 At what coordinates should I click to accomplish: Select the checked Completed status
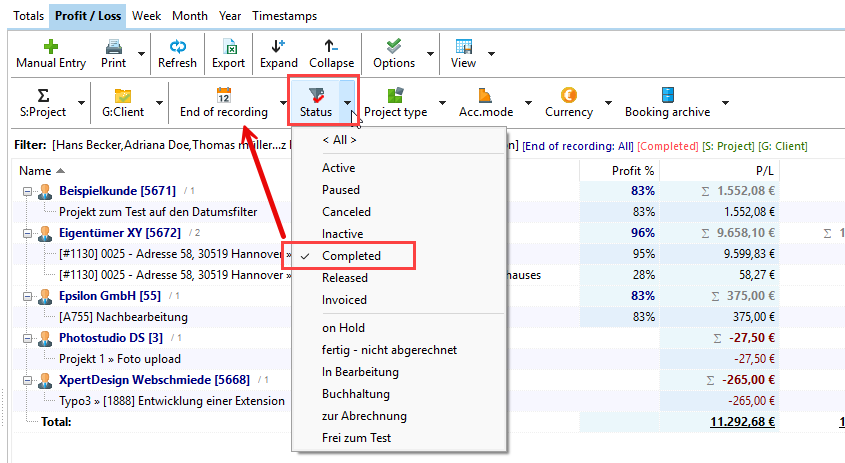pos(351,256)
